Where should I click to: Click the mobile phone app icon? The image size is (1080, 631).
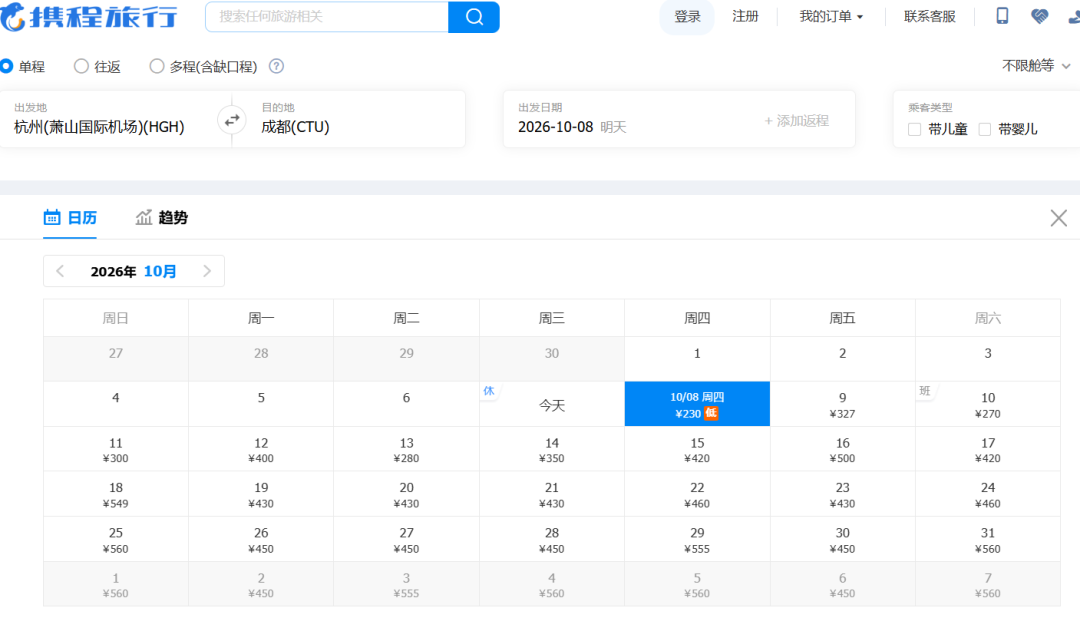[x=1002, y=16]
